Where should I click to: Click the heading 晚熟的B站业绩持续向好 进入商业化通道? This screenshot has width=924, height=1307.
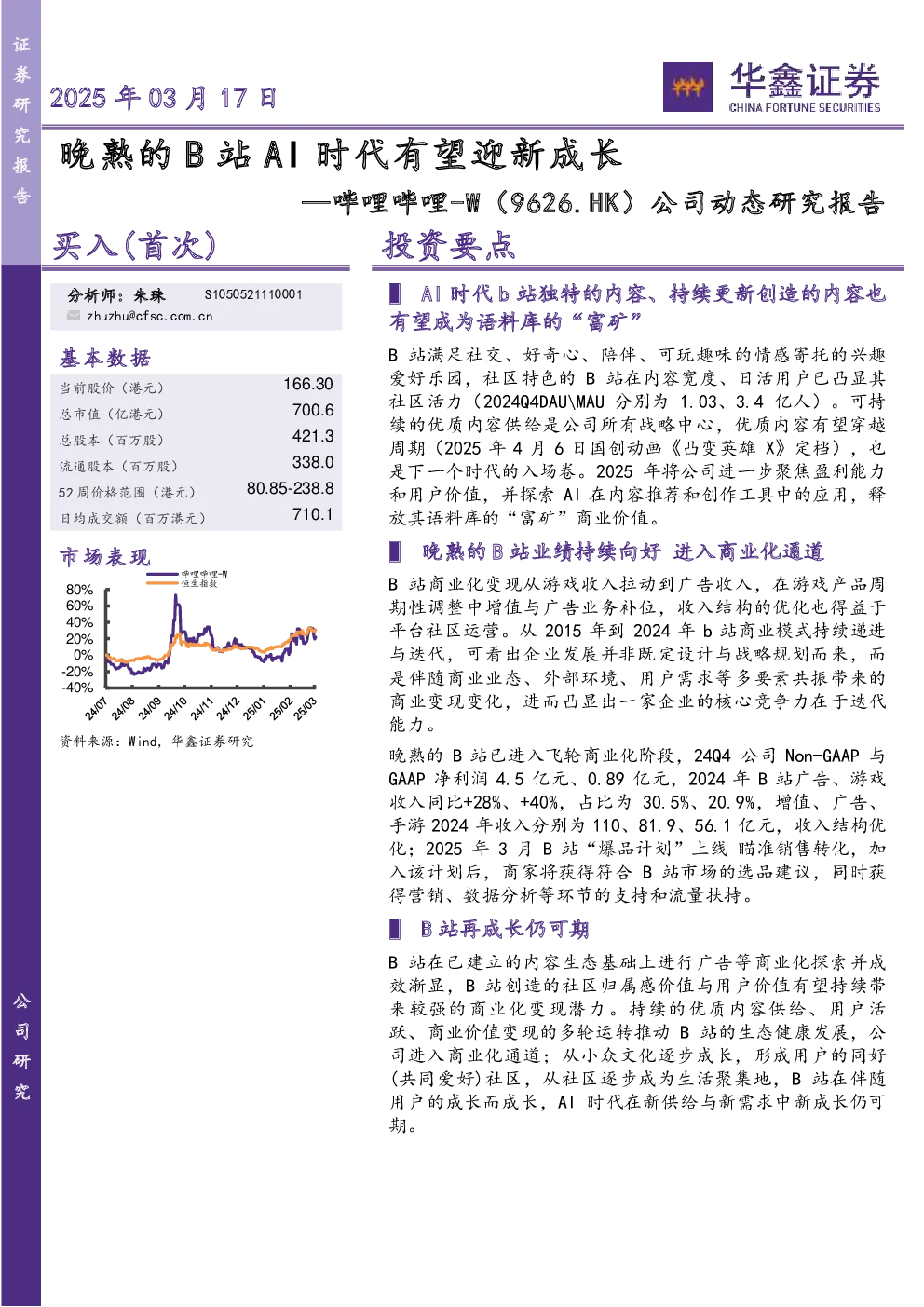(x=622, y=551)
